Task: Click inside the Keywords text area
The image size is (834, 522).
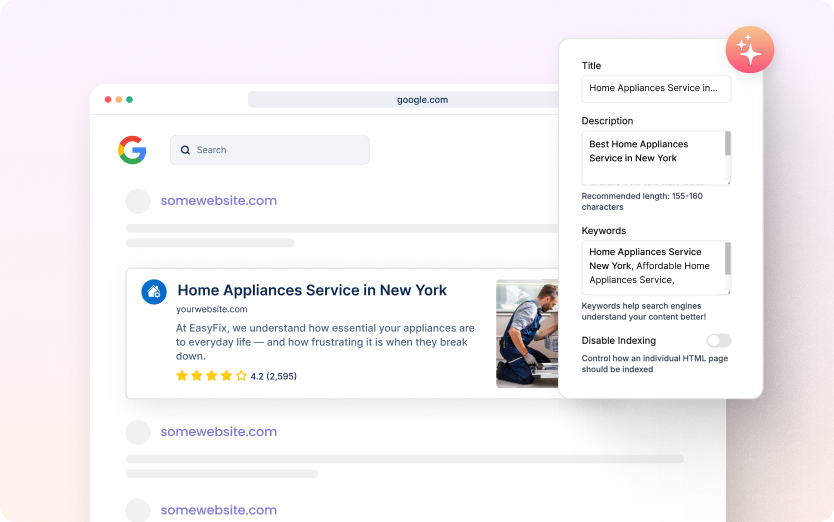Action: coord(652,267)
